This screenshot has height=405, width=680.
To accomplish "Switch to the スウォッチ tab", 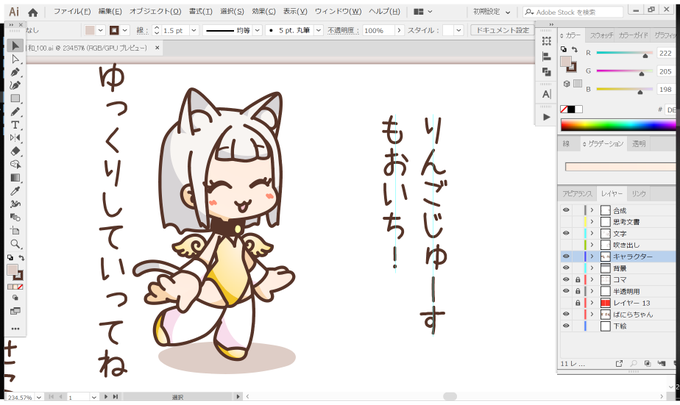I will tap(601, 36).
